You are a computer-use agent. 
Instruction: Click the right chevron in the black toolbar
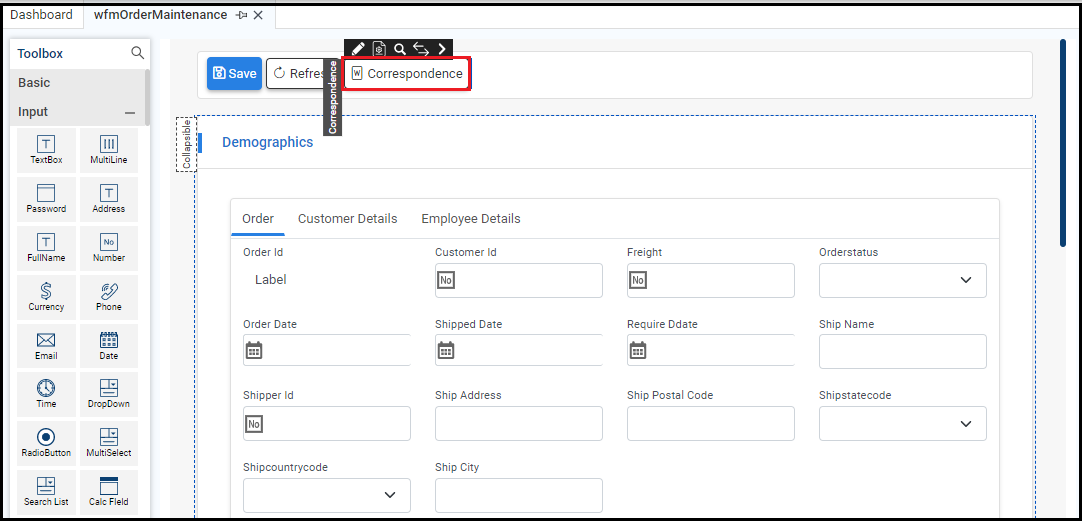[442, 49]
